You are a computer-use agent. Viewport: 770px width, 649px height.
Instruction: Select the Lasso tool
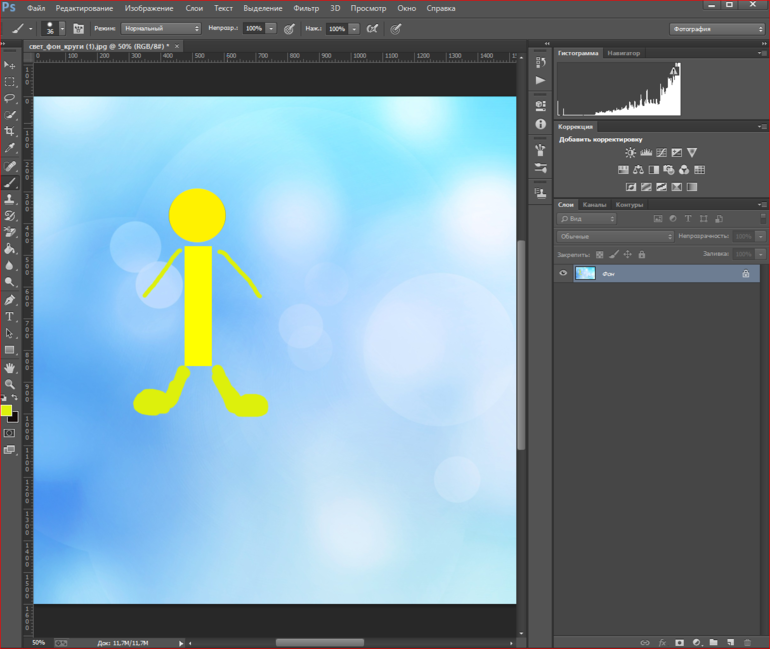coord(10,98)
